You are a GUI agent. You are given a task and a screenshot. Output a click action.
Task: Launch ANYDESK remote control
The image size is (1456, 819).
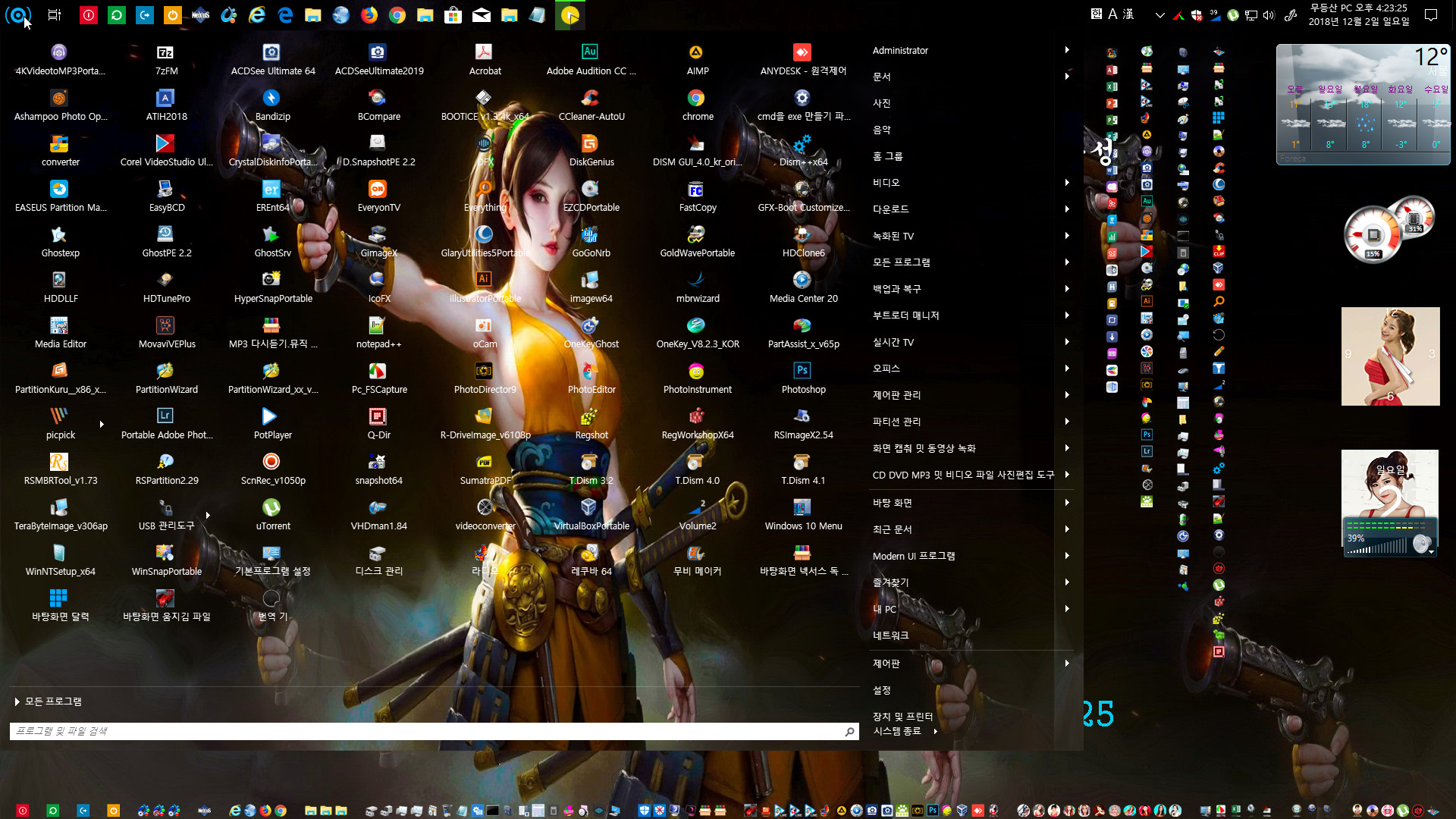coord(803,59)
